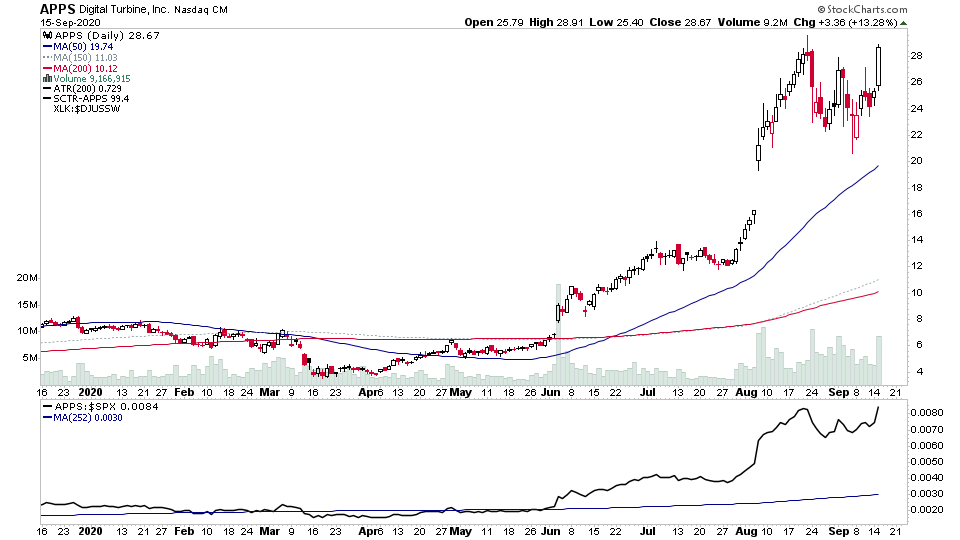Click the Nasdaq CM exchange label

tap(201, 10)
